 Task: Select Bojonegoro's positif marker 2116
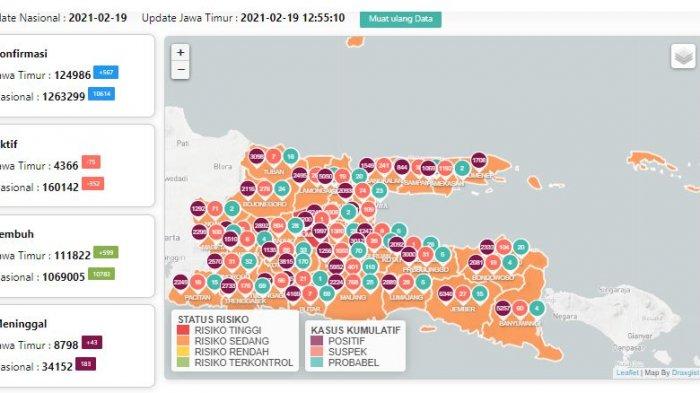248,189
